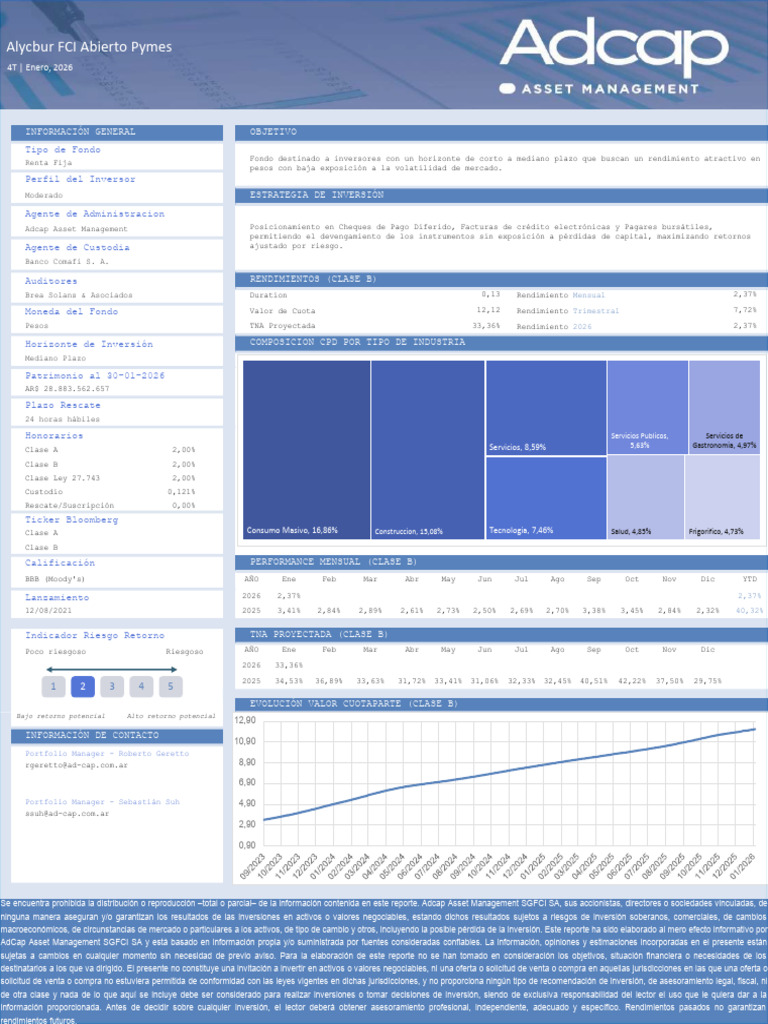This screenshot has width=768, height=1024.
Task: Click the 12,90 y-axis label
Action: pyautogui.click(x=245, y=721)
